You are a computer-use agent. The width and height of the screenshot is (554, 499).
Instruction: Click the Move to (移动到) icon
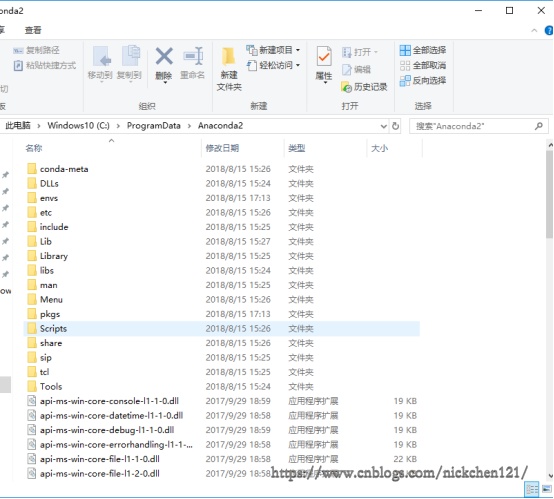(x=101, y=56)
